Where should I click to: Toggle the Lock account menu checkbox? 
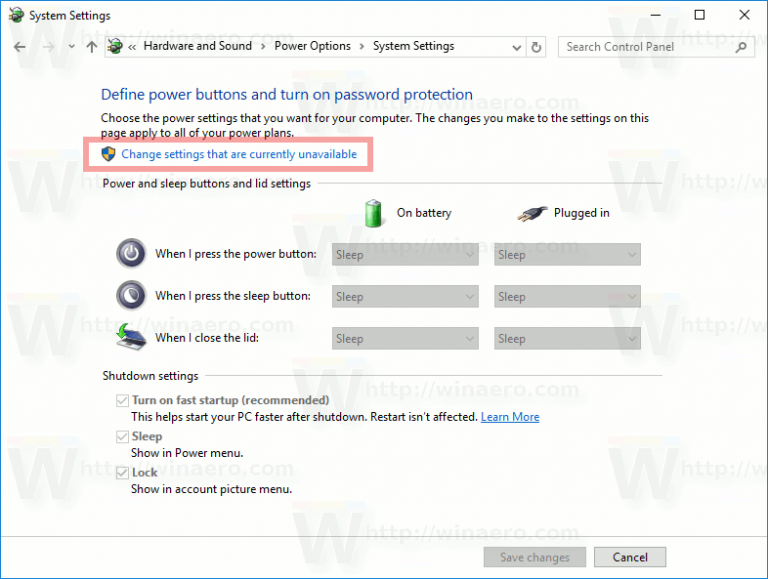click(122, 473)
